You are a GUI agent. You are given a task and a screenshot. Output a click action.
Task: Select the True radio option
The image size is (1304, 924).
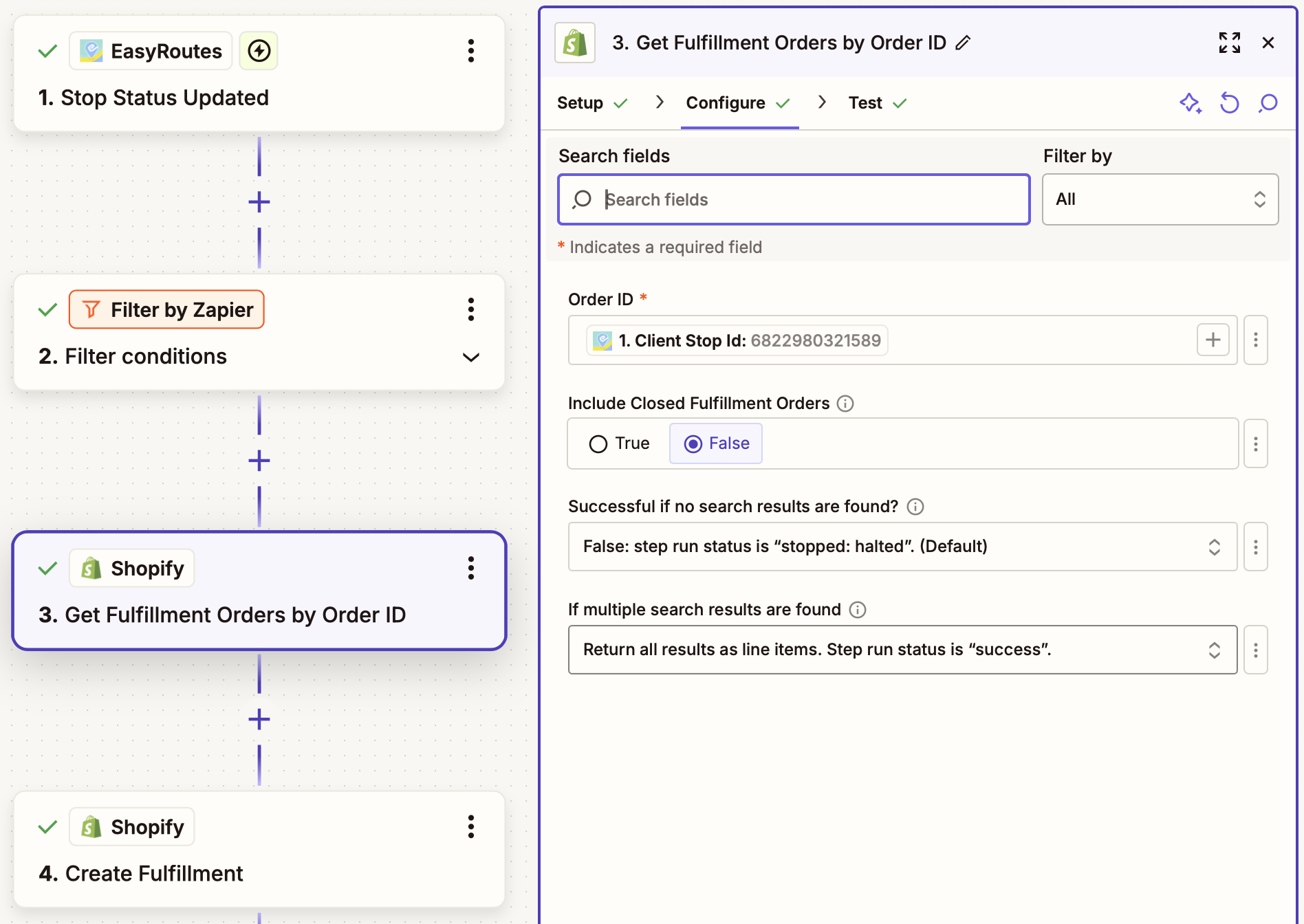click(x=598, y=444)
